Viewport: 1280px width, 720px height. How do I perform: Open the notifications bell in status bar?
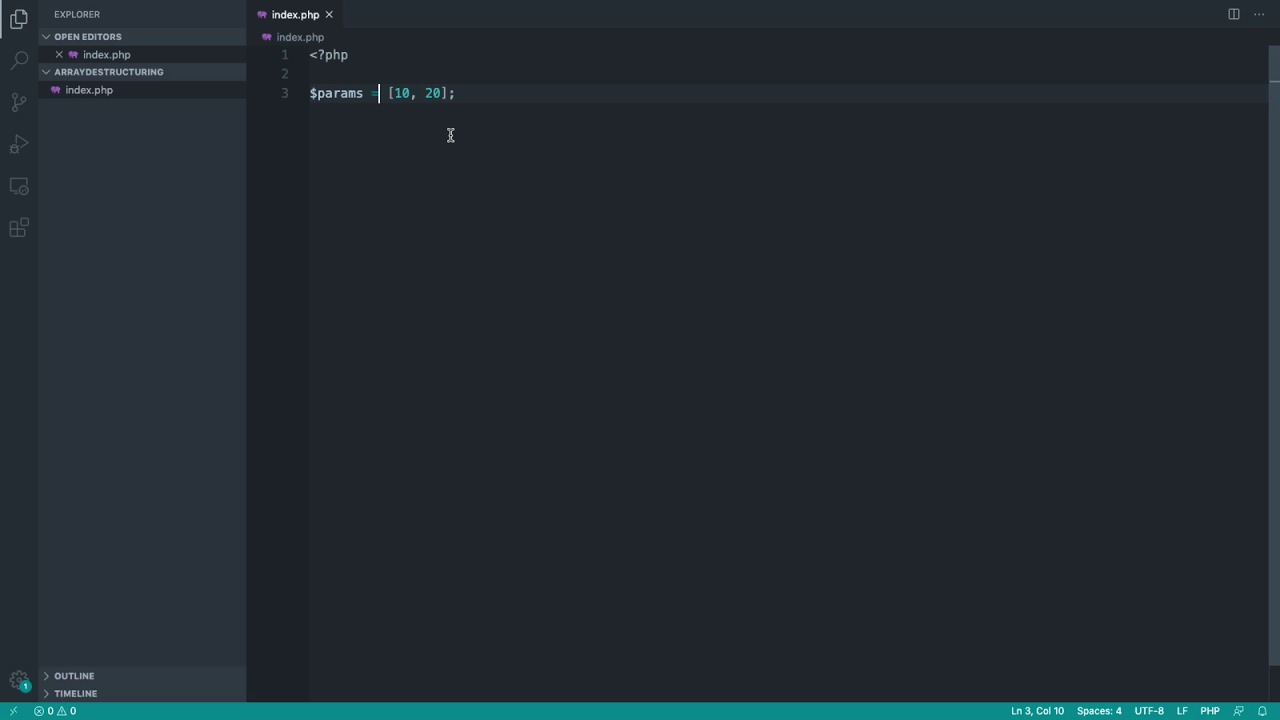coord(1262,711)
